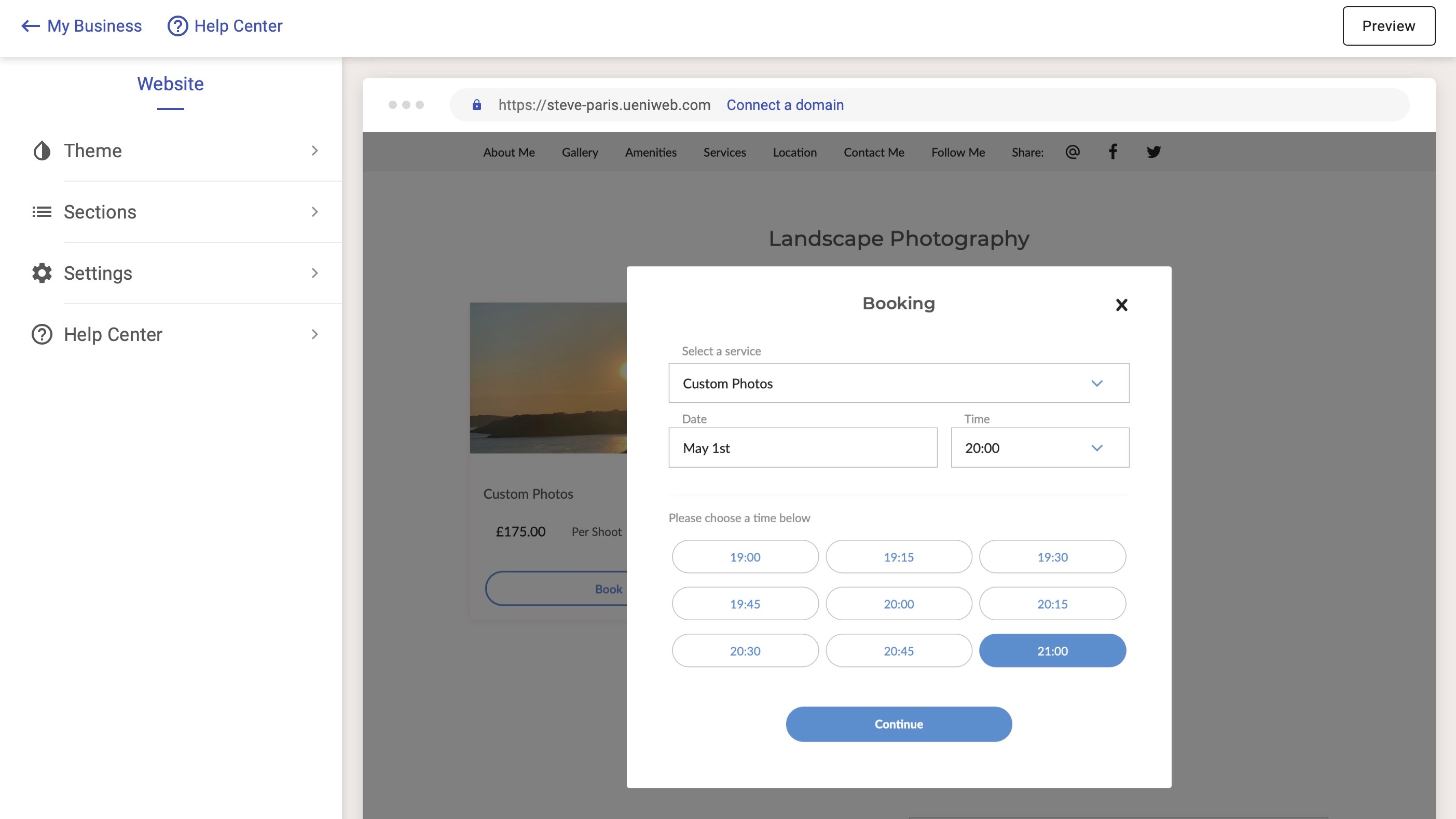Click the email share @ icon
Viewport: 1456px width, 819px height.
1072,152
